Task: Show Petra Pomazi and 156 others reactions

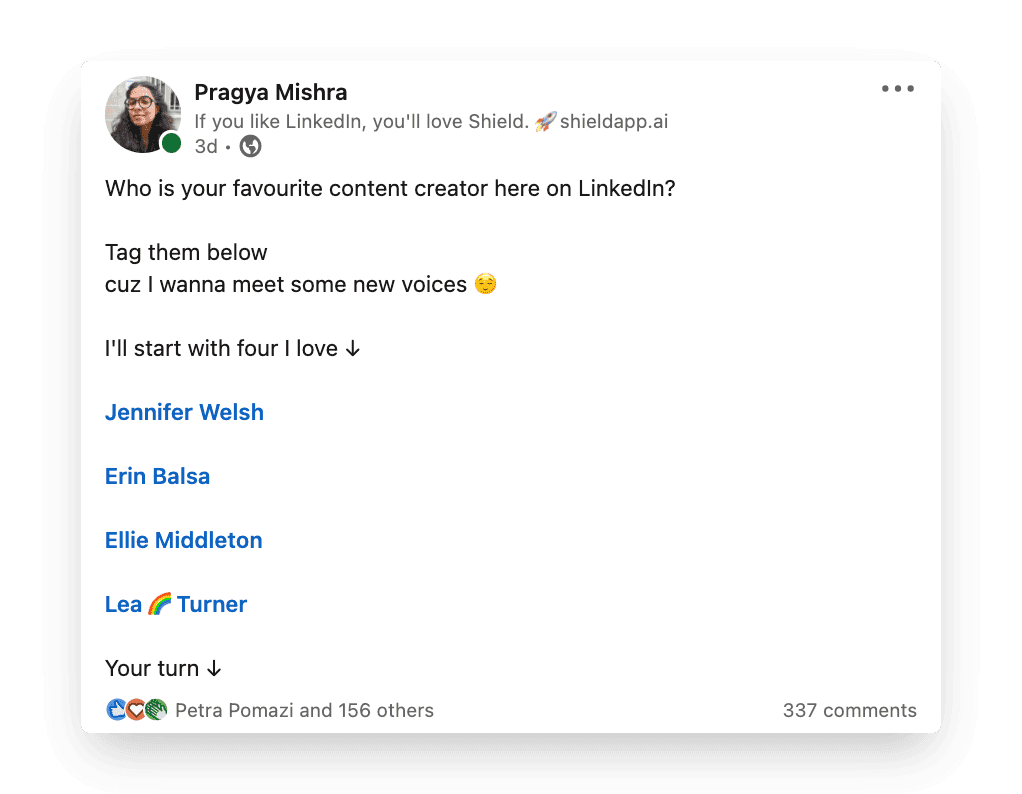Action: coord(304,710)
